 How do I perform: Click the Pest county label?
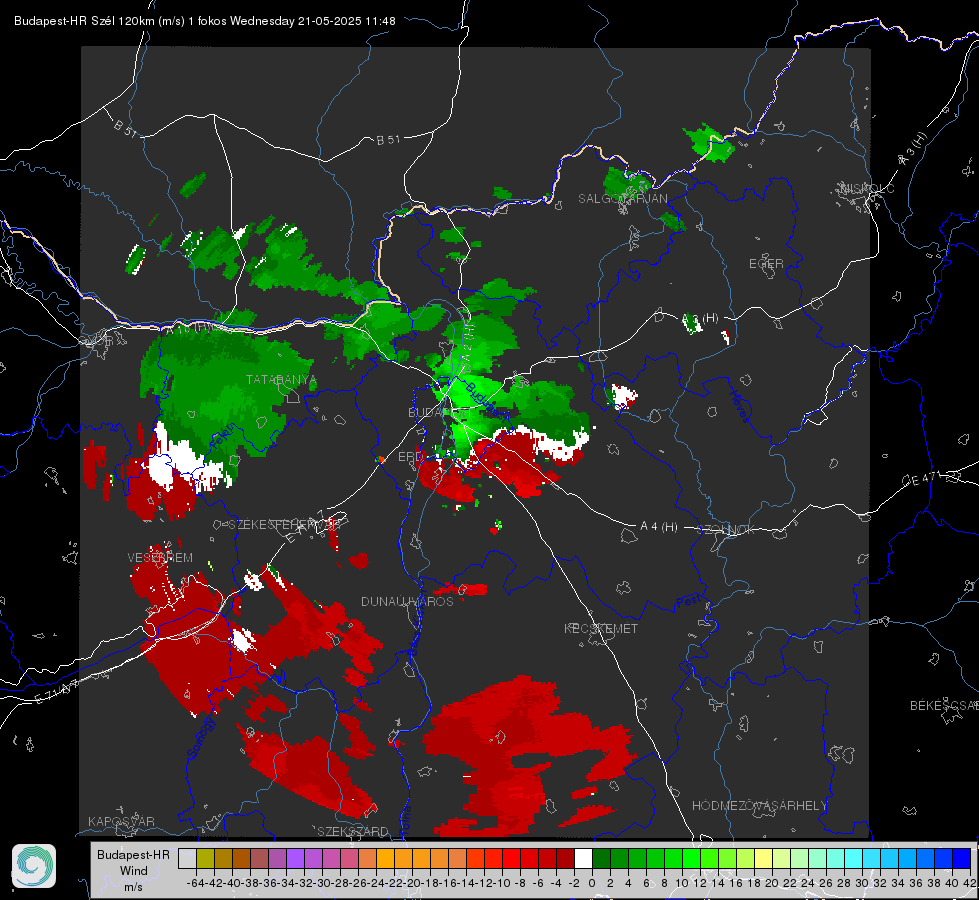click(689, 602)
